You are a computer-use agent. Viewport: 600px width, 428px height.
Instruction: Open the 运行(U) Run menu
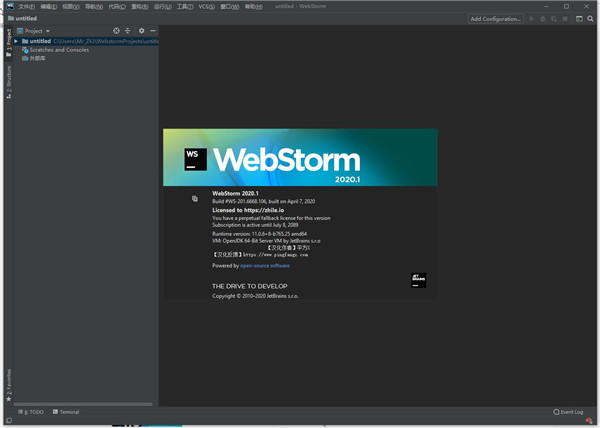pos(163,7)
